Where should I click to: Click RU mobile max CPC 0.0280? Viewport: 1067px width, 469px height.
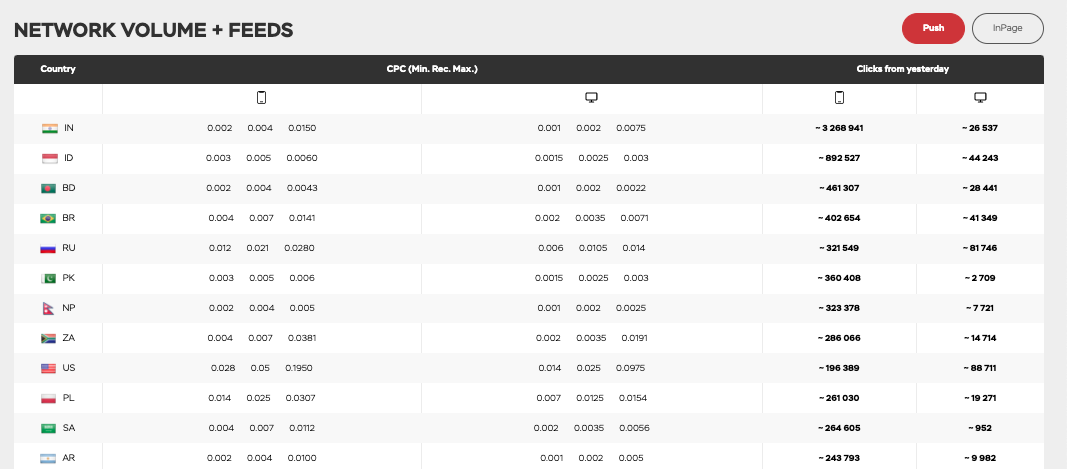pyautogui.click(x=299, y=248)
